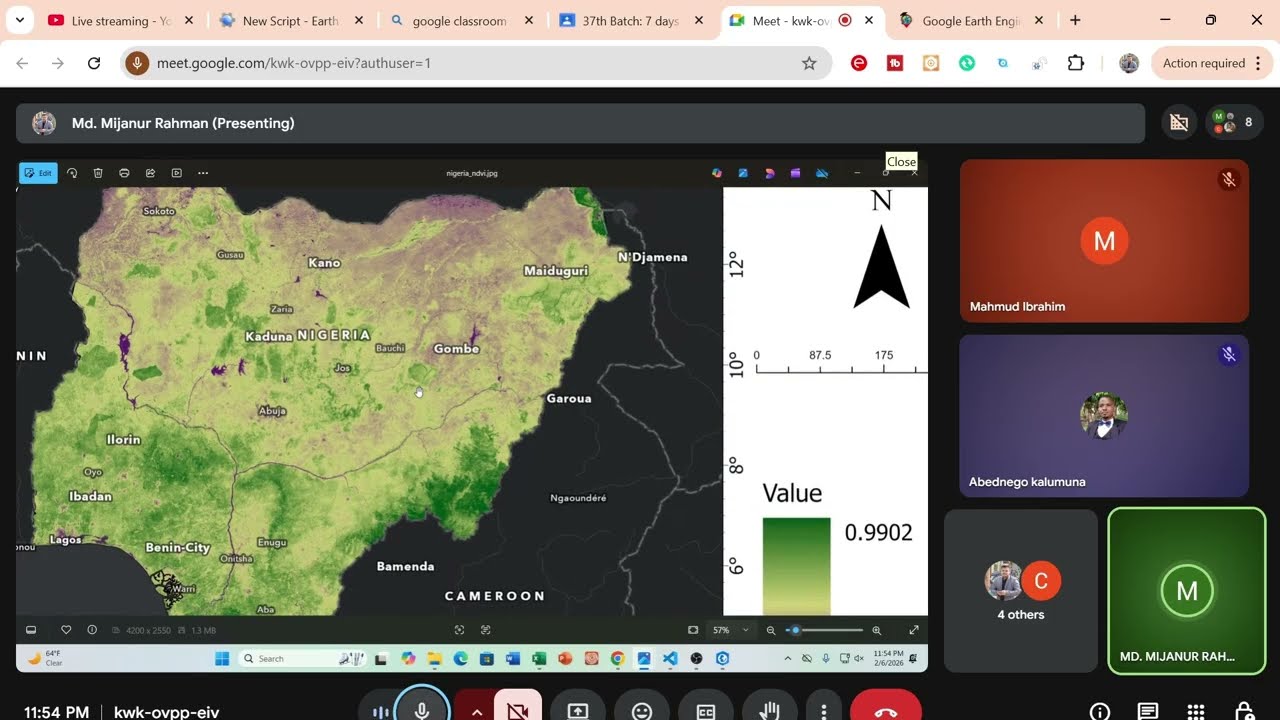1280x720 pixels.
Task: Select Abednego kalumuna participant tile
Action: (1104, 416)
